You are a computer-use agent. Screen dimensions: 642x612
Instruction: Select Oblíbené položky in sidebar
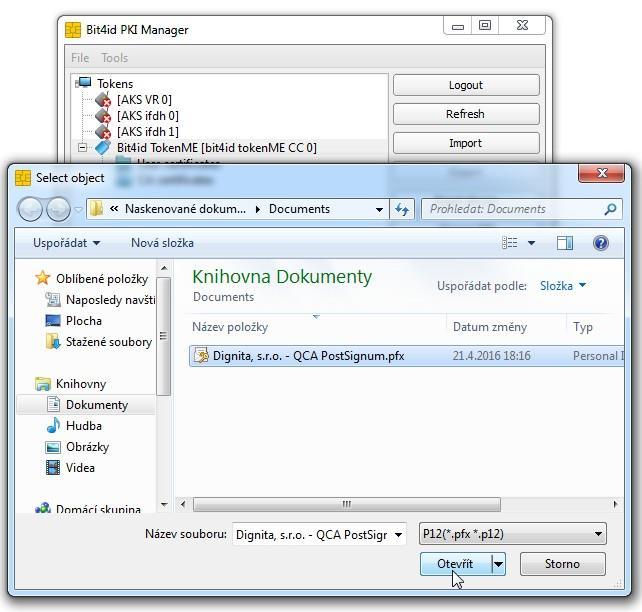coord(102,279)
